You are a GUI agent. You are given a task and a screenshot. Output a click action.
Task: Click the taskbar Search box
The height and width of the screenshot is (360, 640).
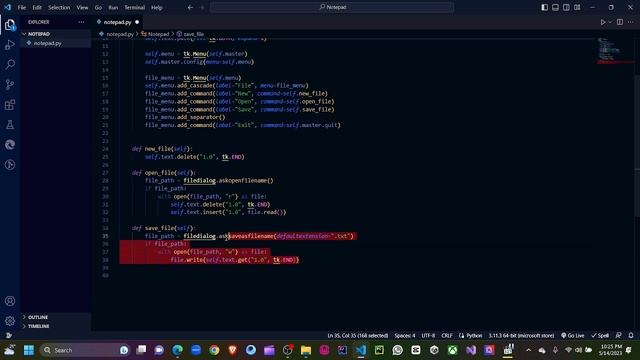tap(85, 350)
